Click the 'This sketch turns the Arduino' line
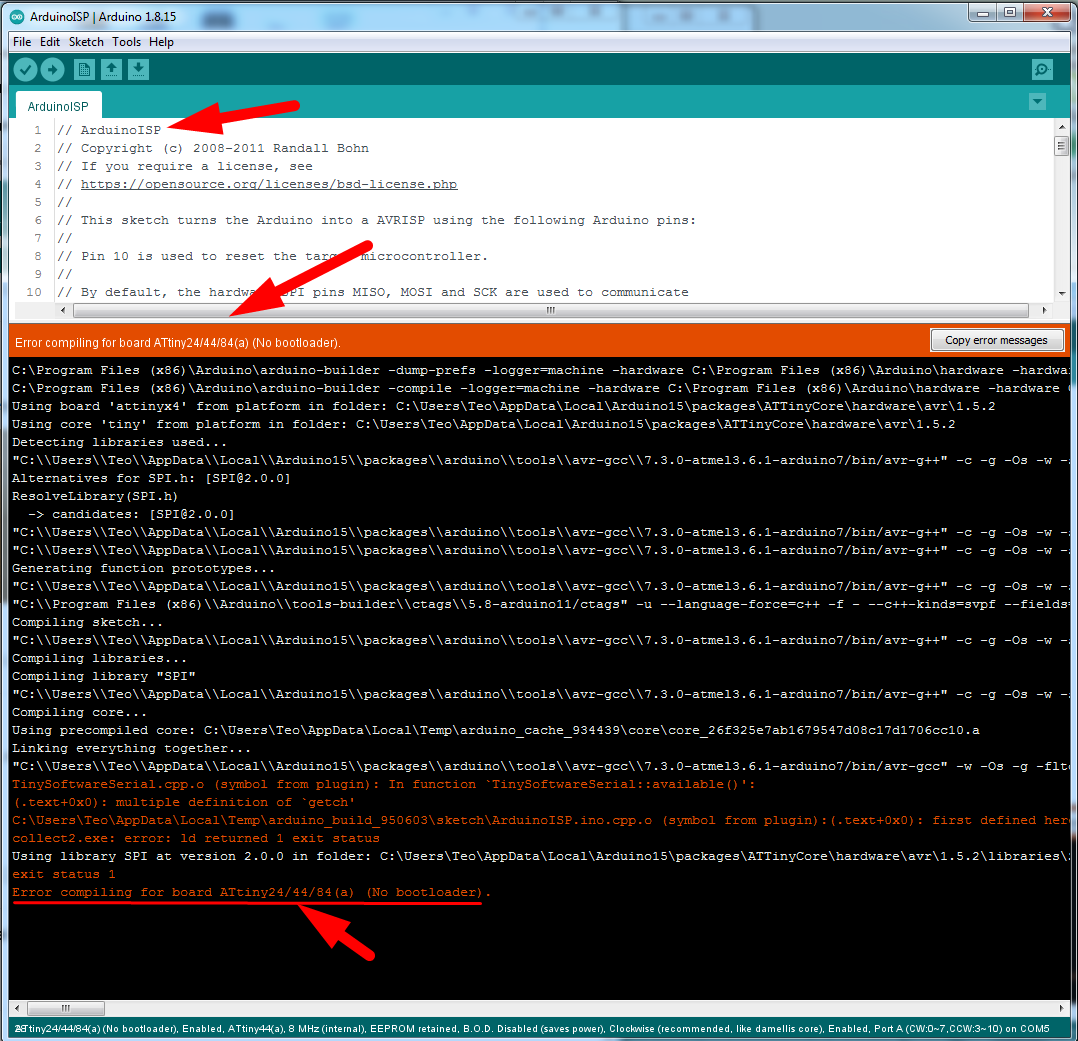 click(x=377, y=220)
